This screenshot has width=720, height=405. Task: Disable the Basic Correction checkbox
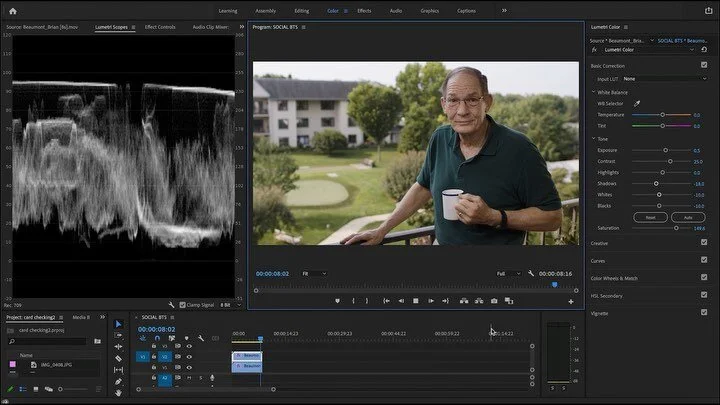pos(704,65)
